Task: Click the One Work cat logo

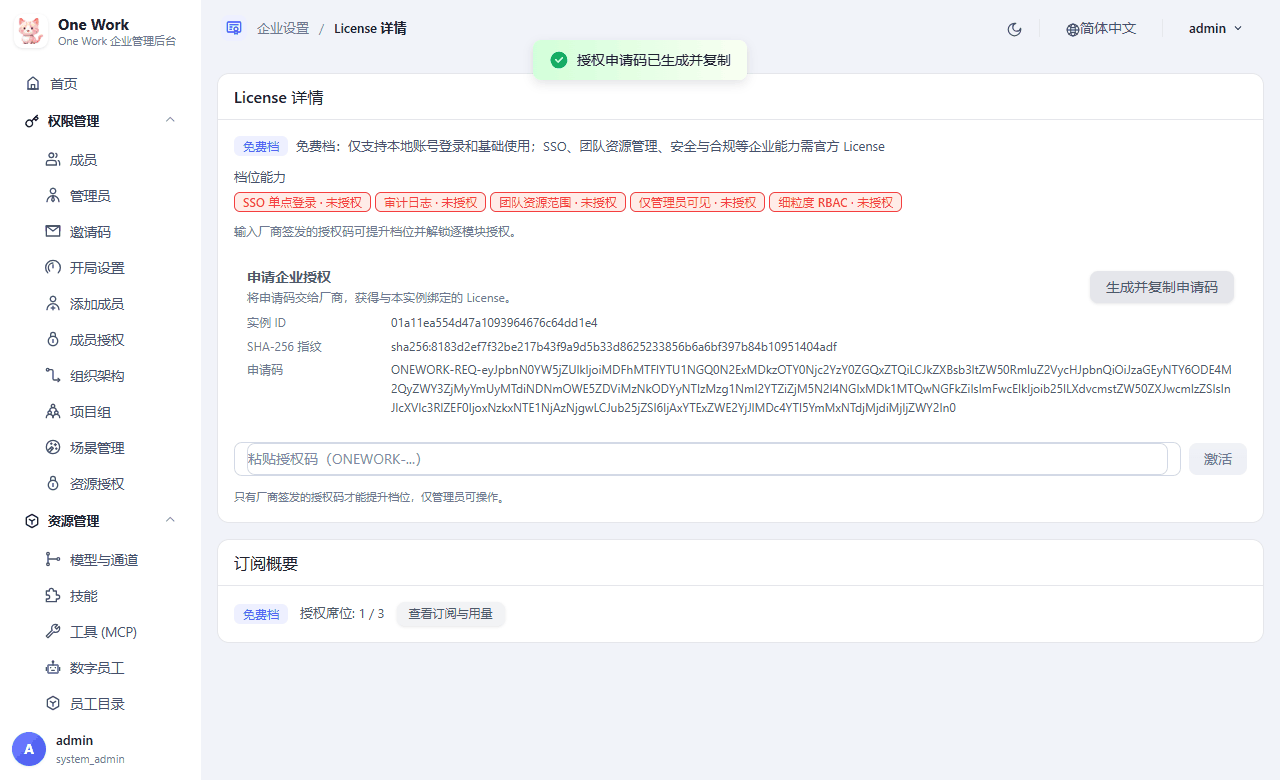Action: point(30,31)
